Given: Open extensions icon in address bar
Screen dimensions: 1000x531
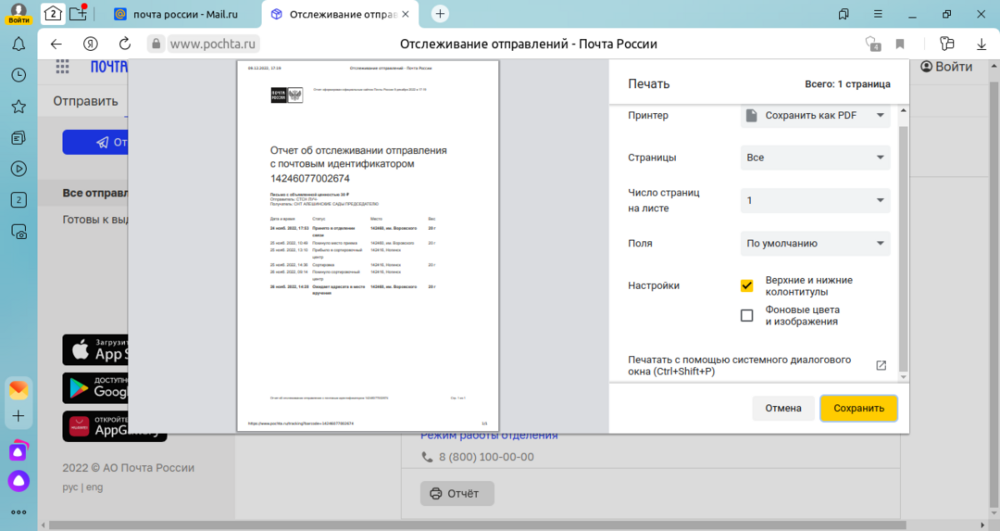Looking at the screenshot, I should [947, 44].
